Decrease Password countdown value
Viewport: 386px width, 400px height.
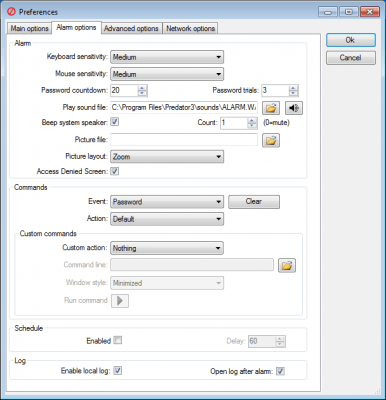coord(142,93)
